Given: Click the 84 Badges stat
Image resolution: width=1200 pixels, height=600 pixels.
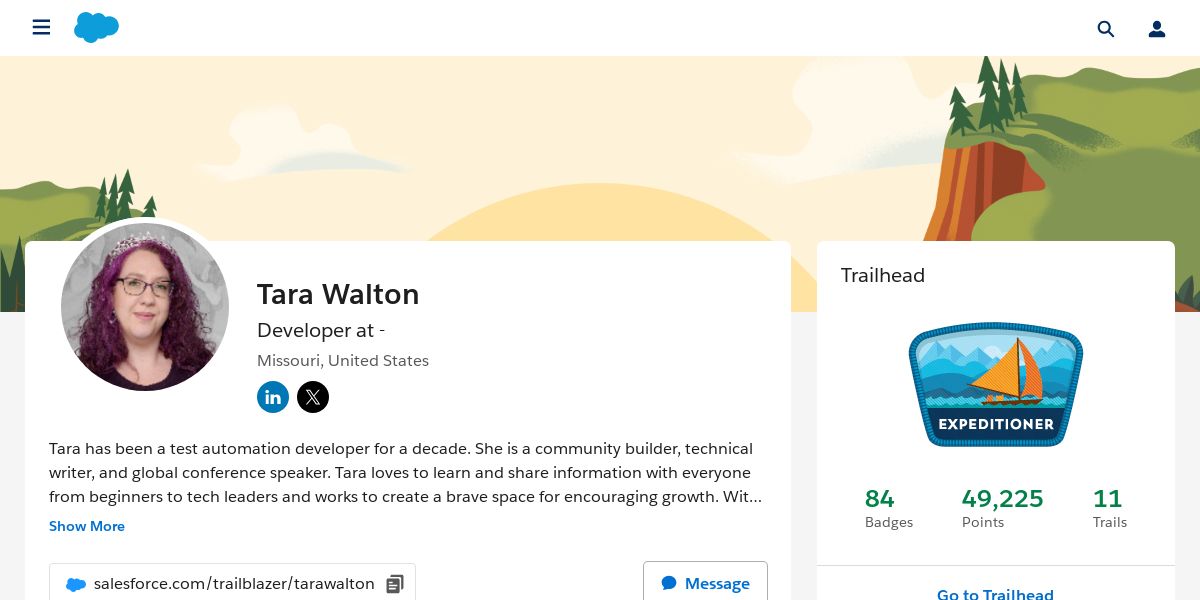Looking at the screenshot, I should click(888, 508).
